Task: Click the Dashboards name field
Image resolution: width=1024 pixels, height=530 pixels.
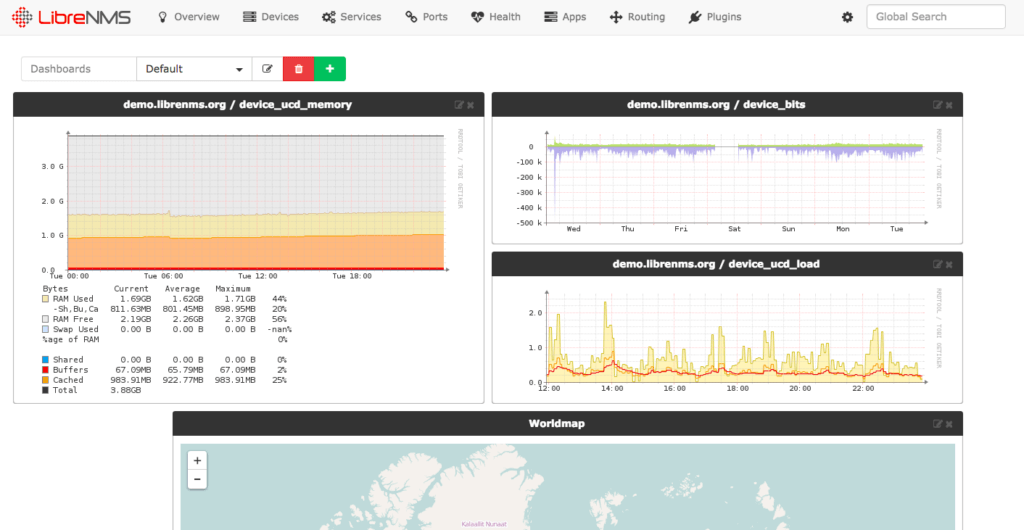Action: [79, 69]
